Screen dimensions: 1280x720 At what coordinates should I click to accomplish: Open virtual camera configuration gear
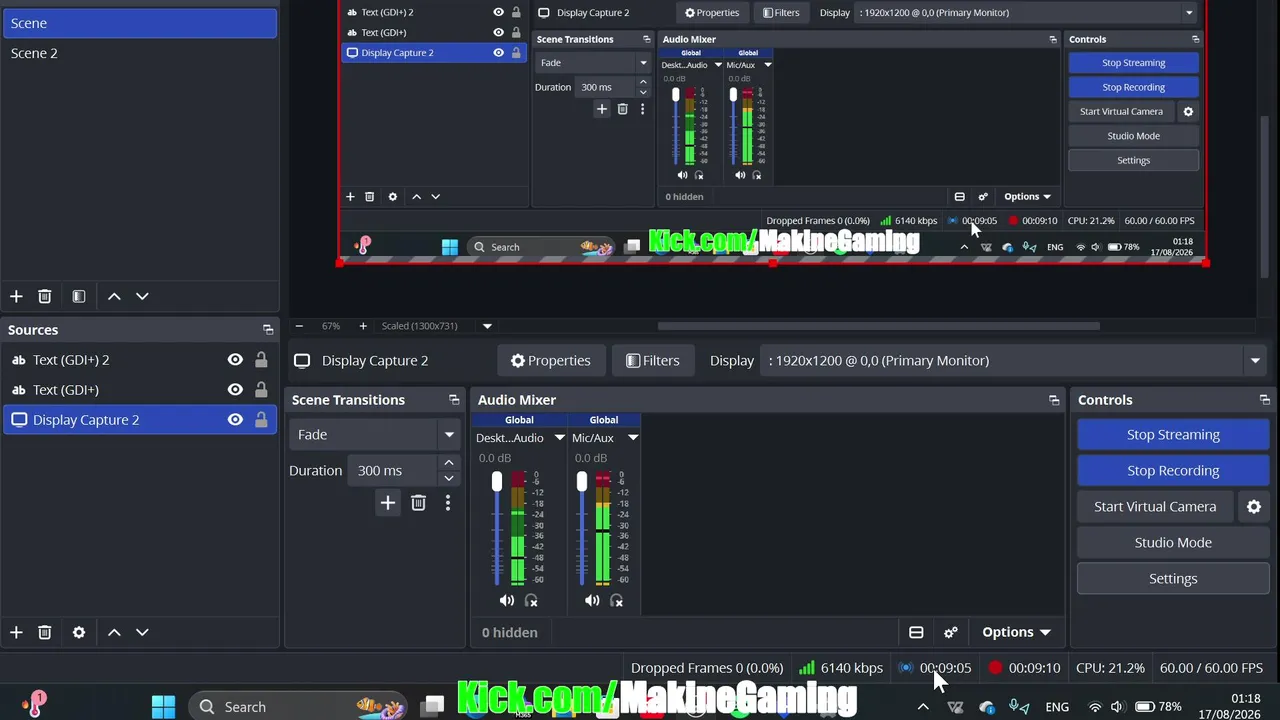(1254, 507)
